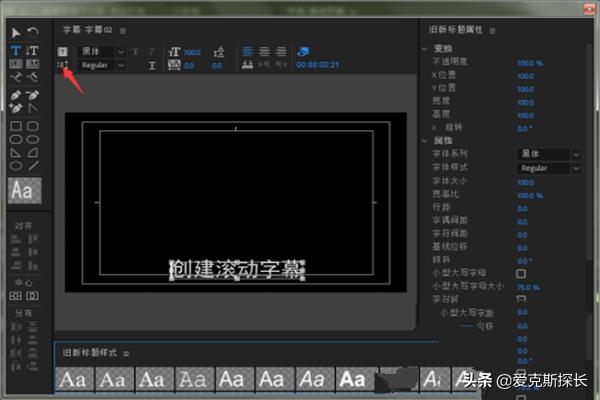Select the horizontal Type tool

pos(16,50)
